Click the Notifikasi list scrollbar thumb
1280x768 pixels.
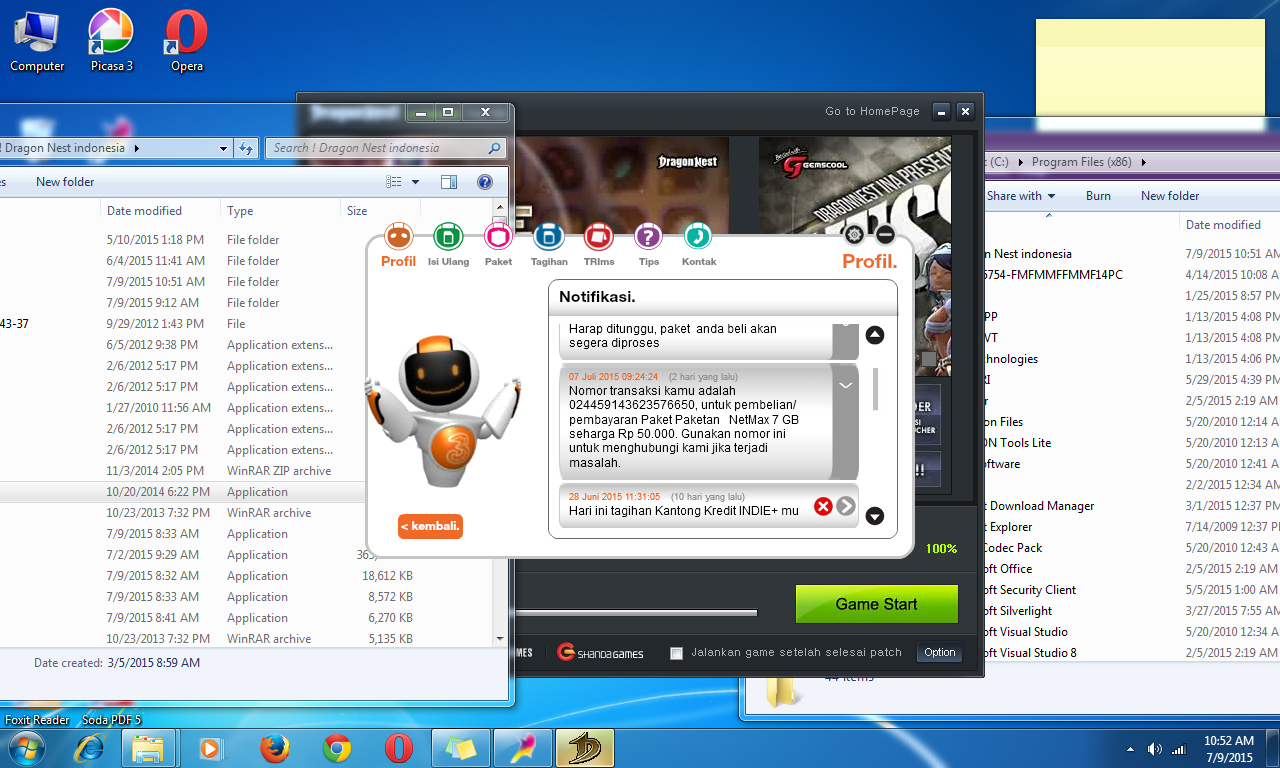tap(876, 388)
